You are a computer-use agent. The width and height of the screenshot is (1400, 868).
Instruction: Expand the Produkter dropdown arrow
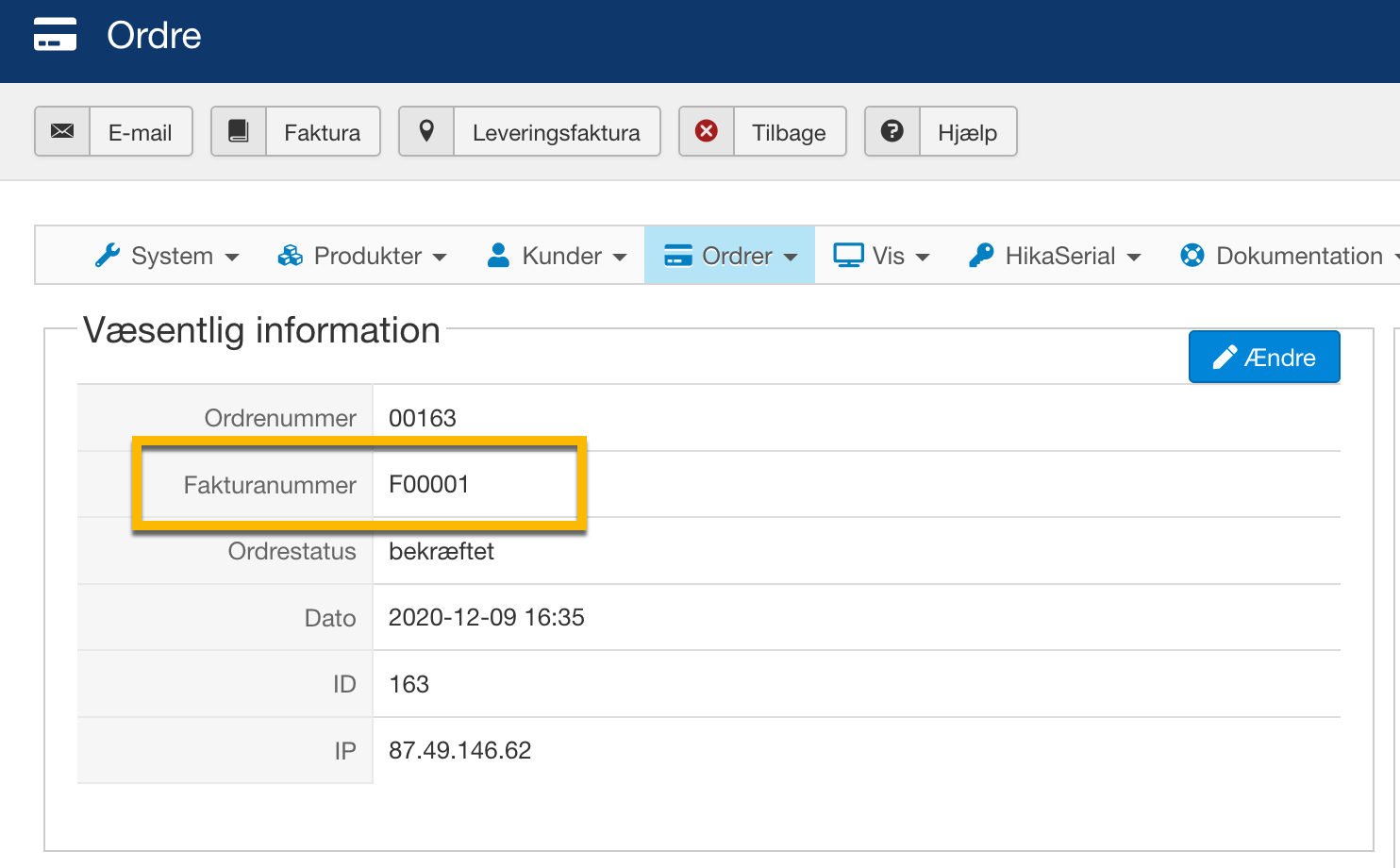[440, 258]
